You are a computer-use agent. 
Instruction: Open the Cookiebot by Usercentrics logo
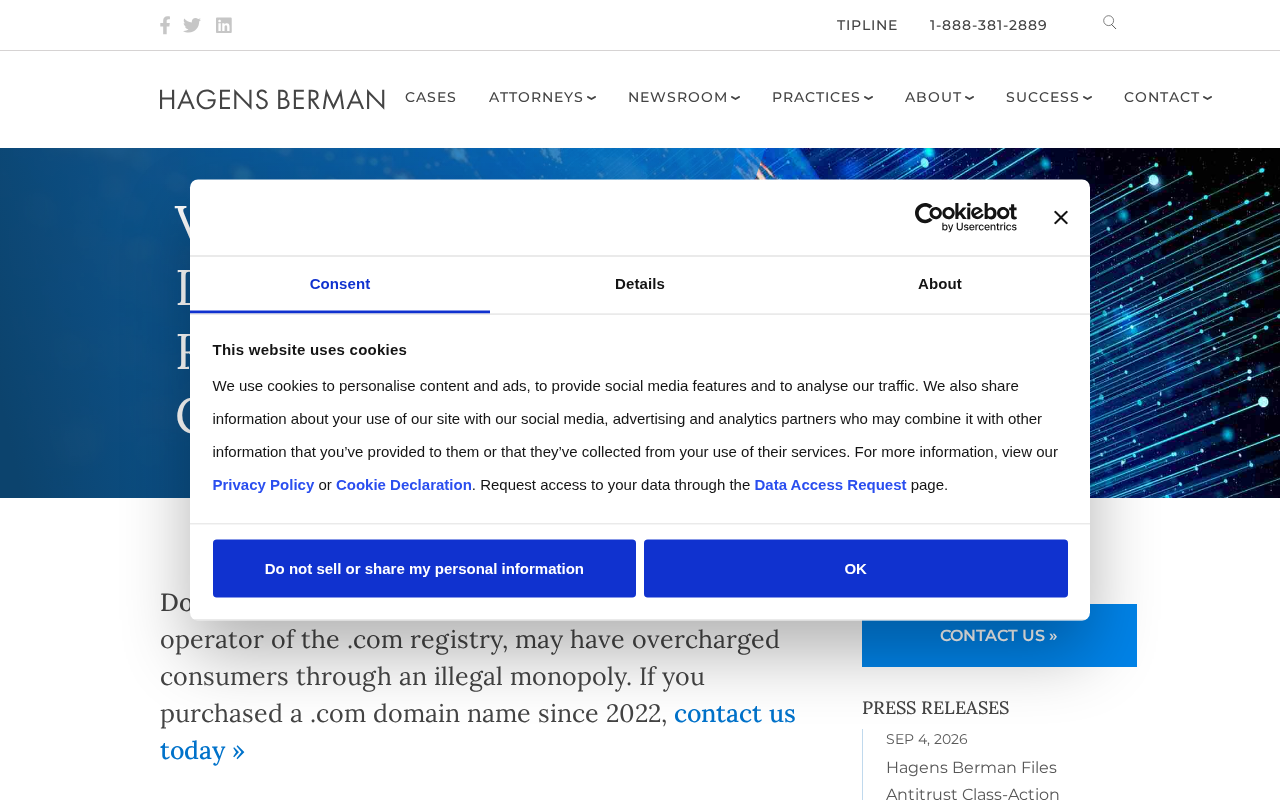[x=966, y=218]
